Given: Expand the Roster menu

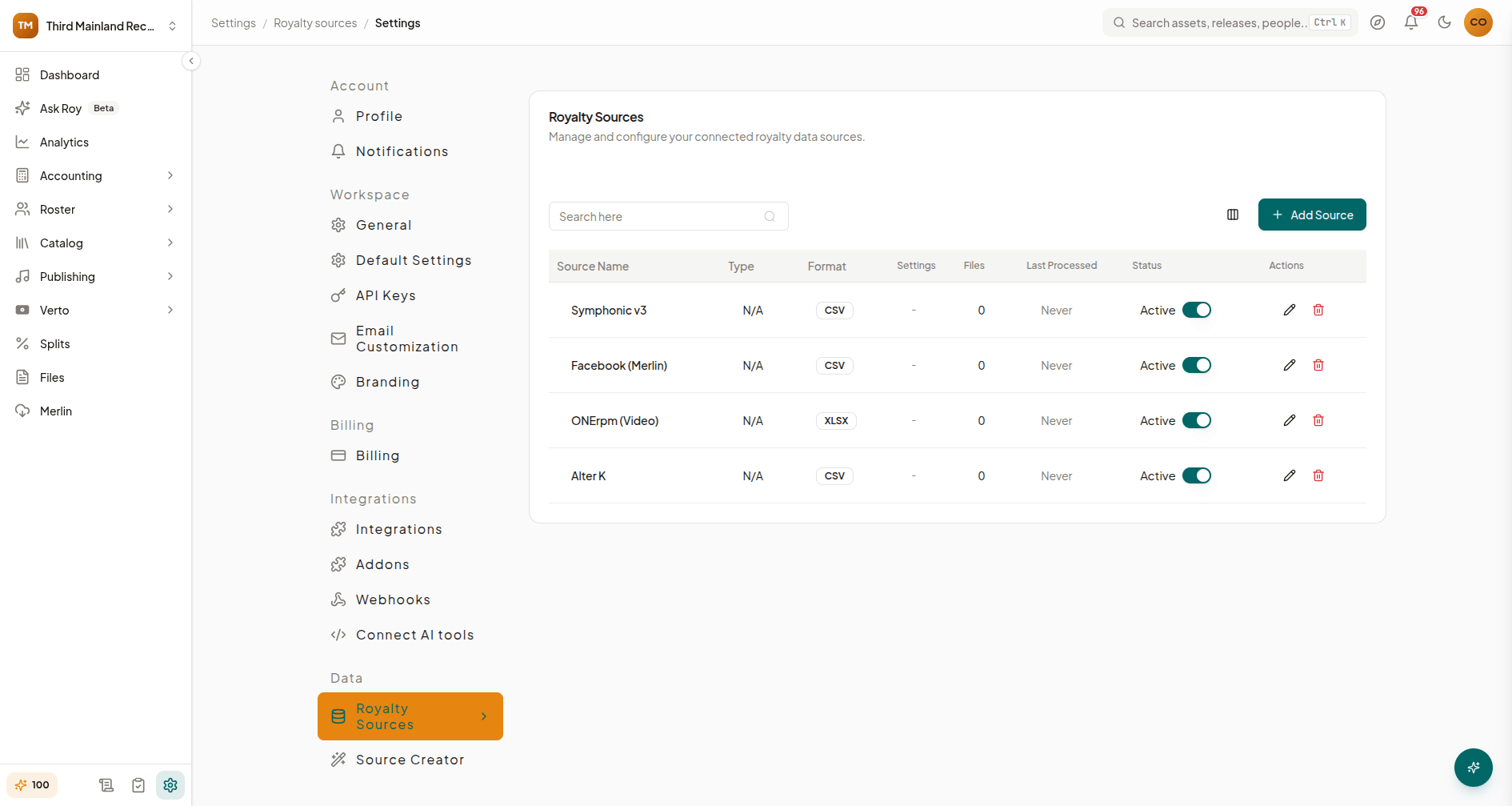Looking at the screenshot, I should click(96, 209).
